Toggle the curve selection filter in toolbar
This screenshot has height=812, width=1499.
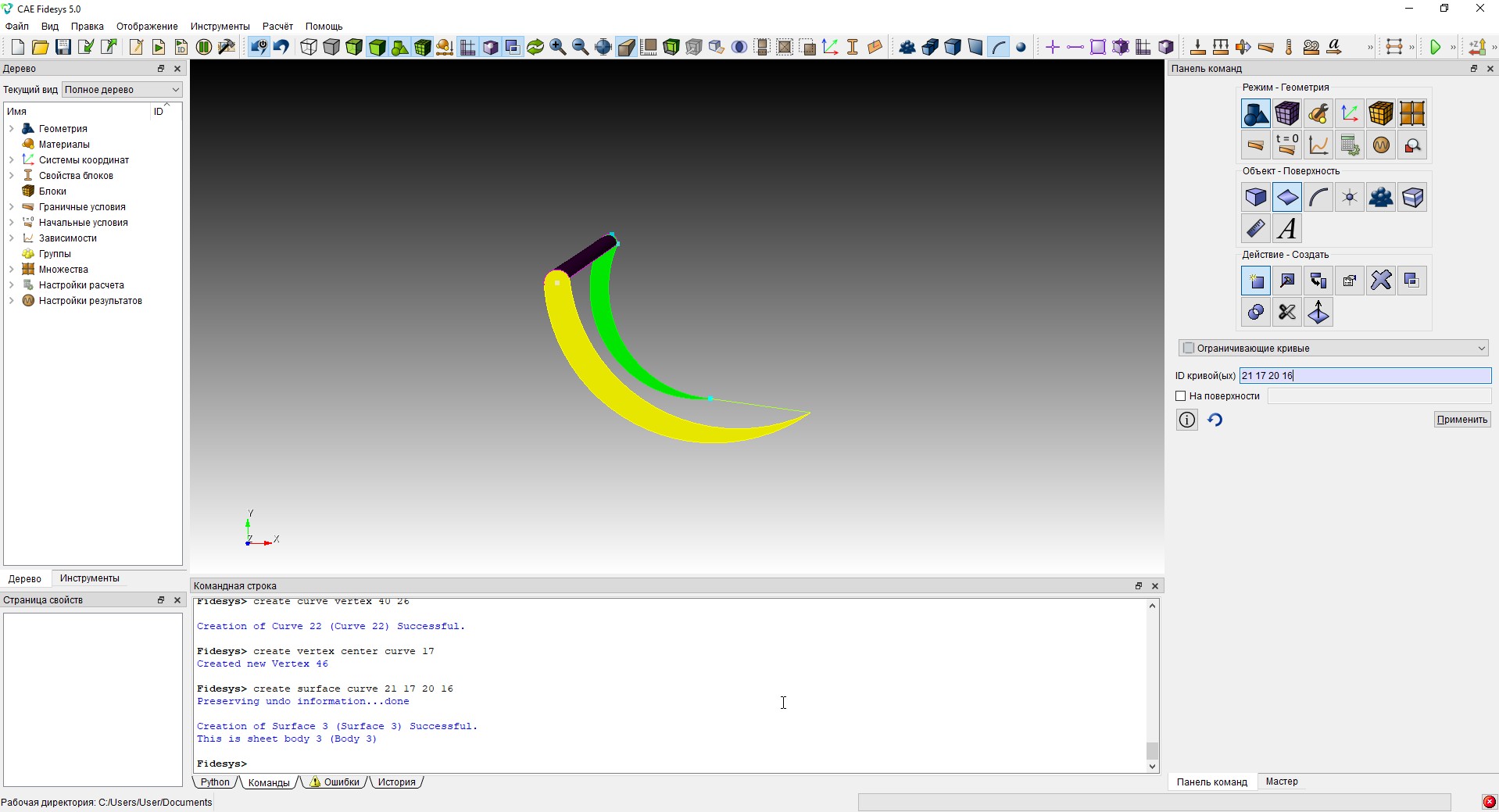click(998, 48)
